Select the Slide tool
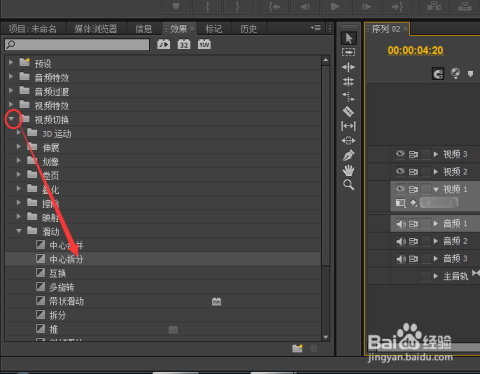The width and height of the screenshot is (480, 374). click(x=349, y=141)
